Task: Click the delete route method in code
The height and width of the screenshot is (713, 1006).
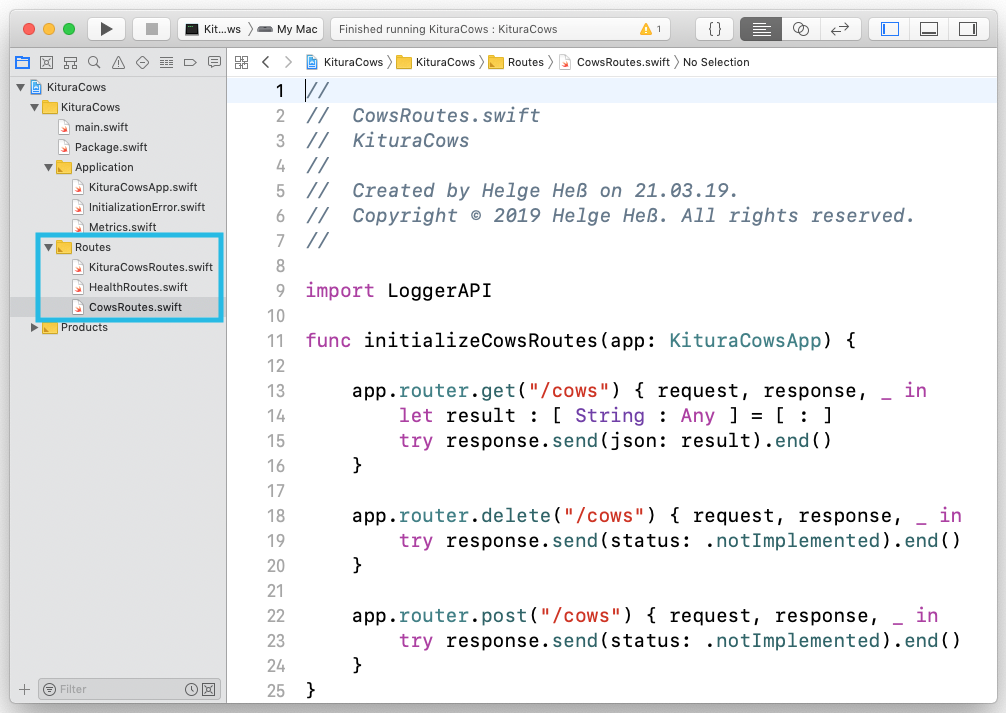Action: [x=516, y=516]
